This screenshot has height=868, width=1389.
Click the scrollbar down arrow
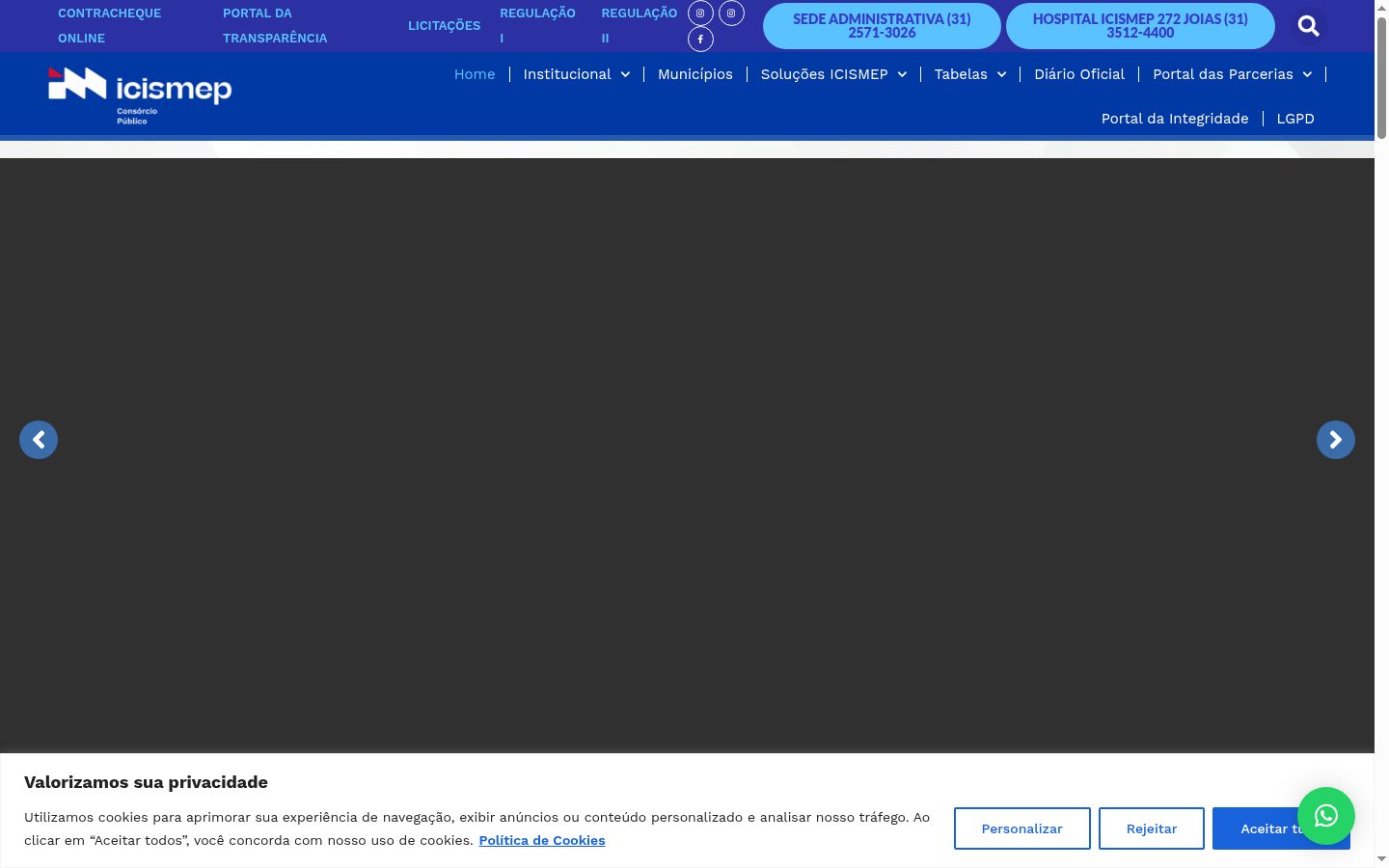coord(1381,859)
